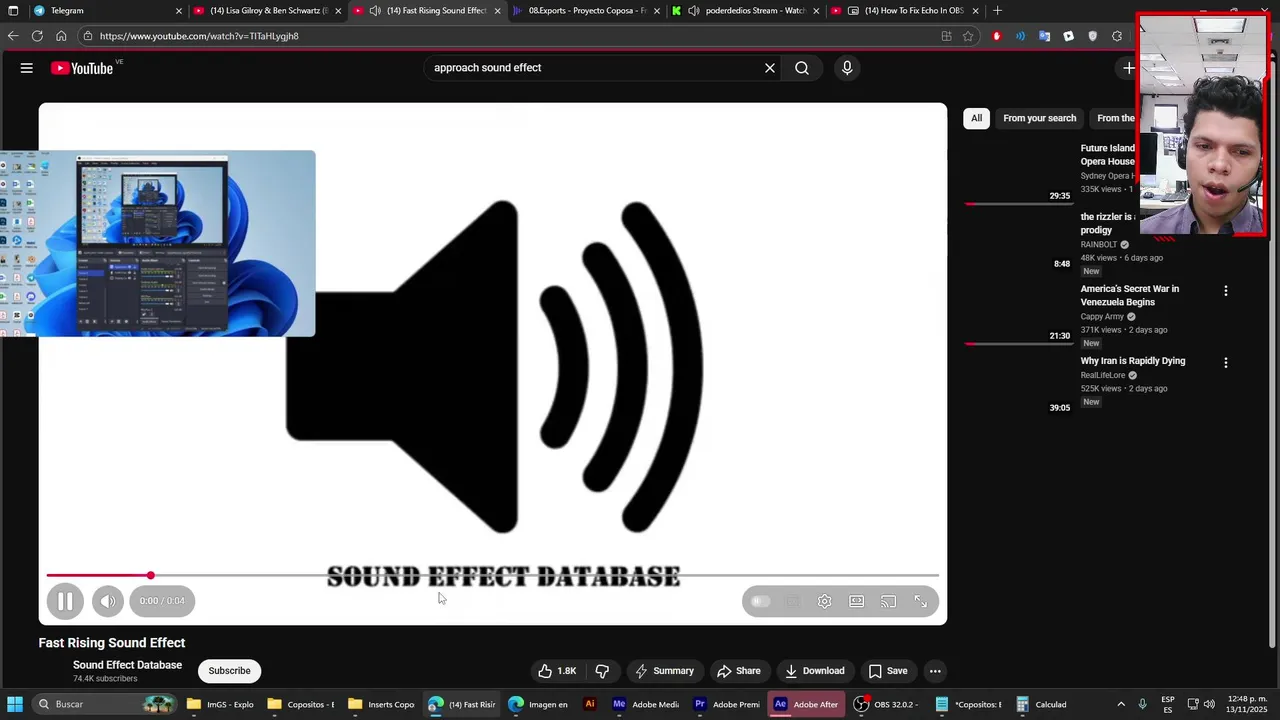The image size is (1280, 720).
Task: Subscribe to Sound Effect Database
Action: [x=229, y=671]
